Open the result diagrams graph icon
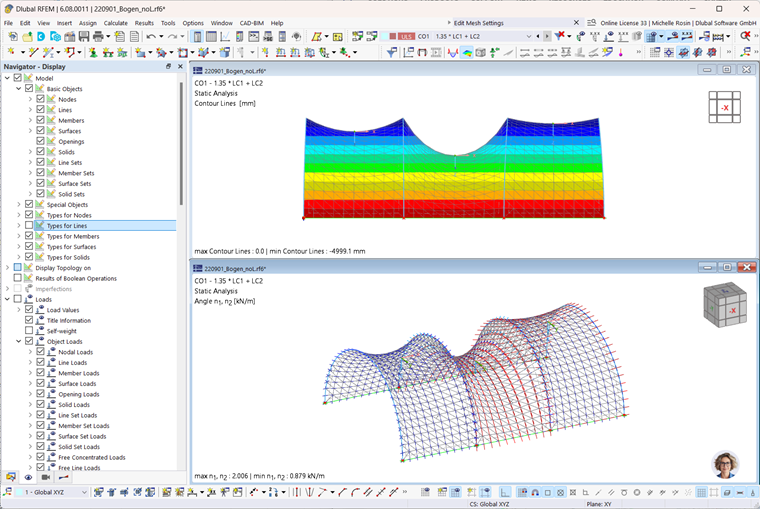Viewport: 760px width, 509px height. coord(225,36)
